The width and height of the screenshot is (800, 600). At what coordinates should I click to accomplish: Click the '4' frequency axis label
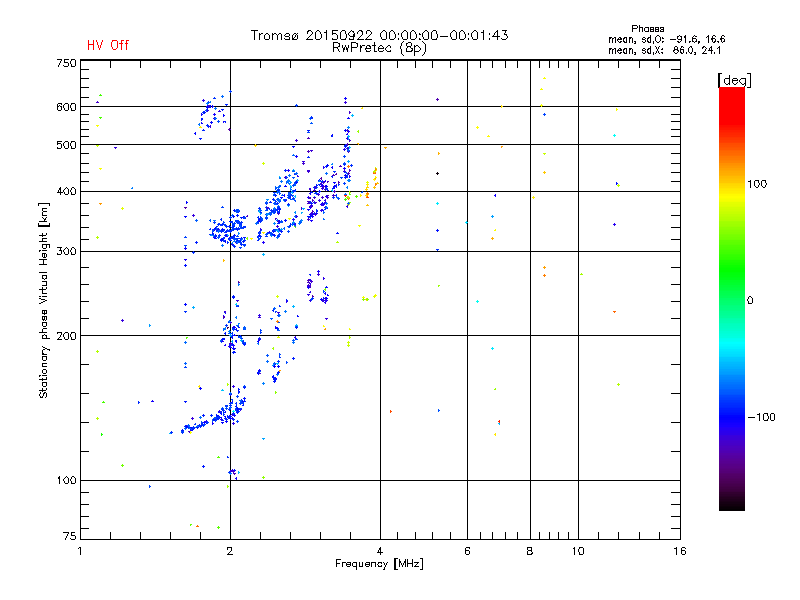(x=380, y=551)
